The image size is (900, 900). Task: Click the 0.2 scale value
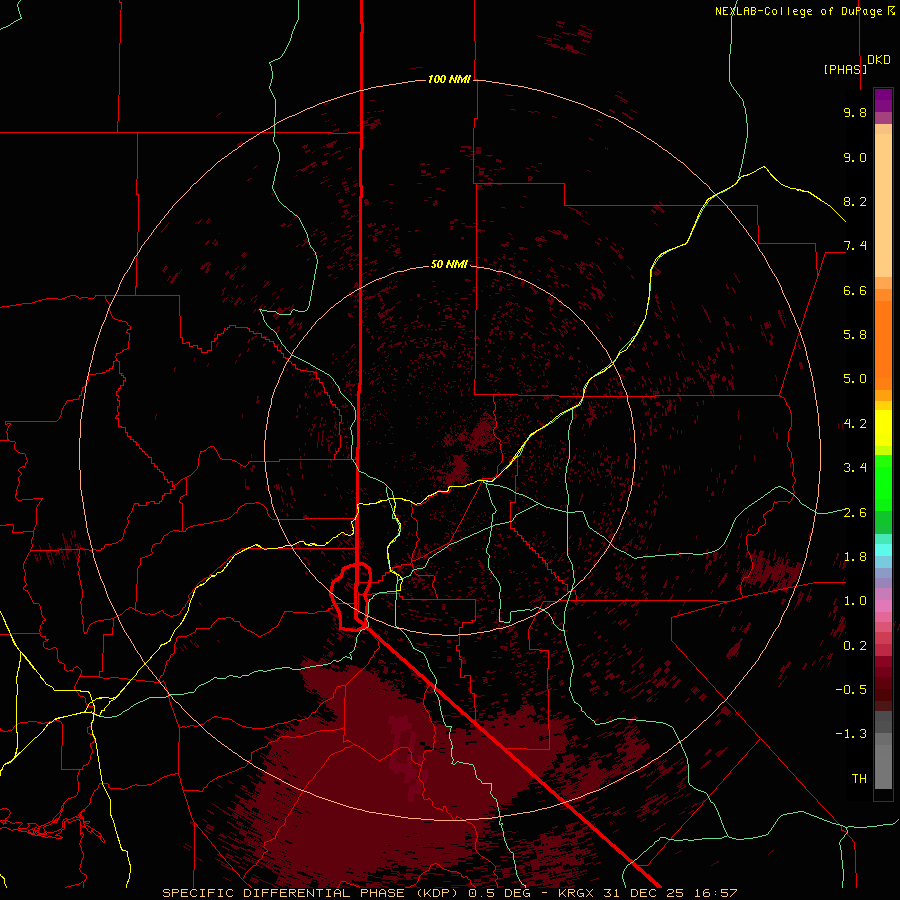point(855,646)
